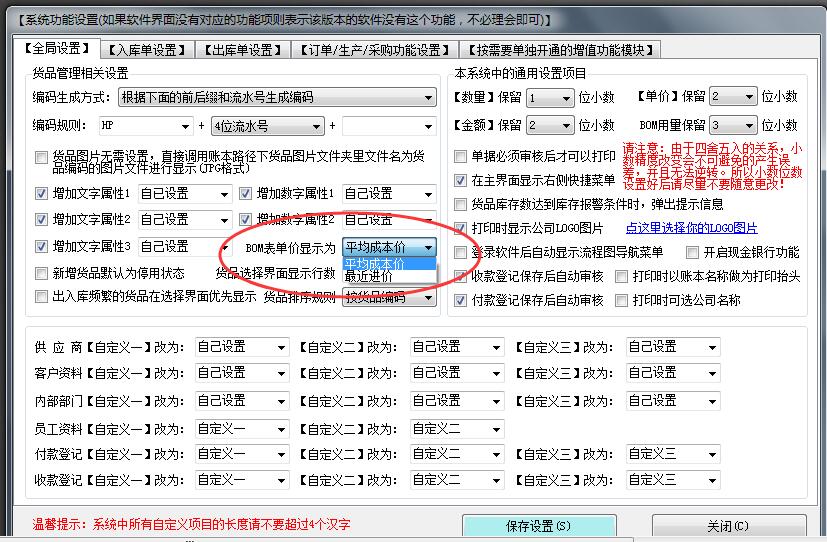The image size is (827, 542).
Task: Select 最近进价 from the open dropdown list
Action: 370,277
